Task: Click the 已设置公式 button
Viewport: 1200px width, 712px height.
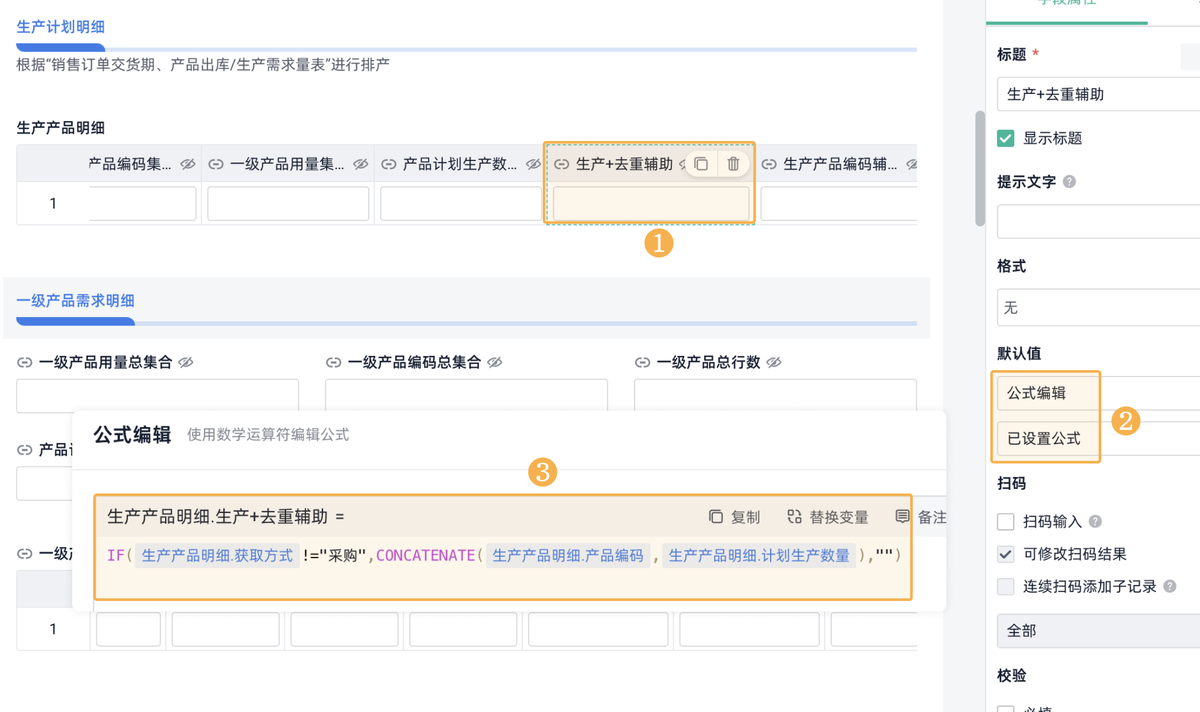Action: click(1098, 438)
